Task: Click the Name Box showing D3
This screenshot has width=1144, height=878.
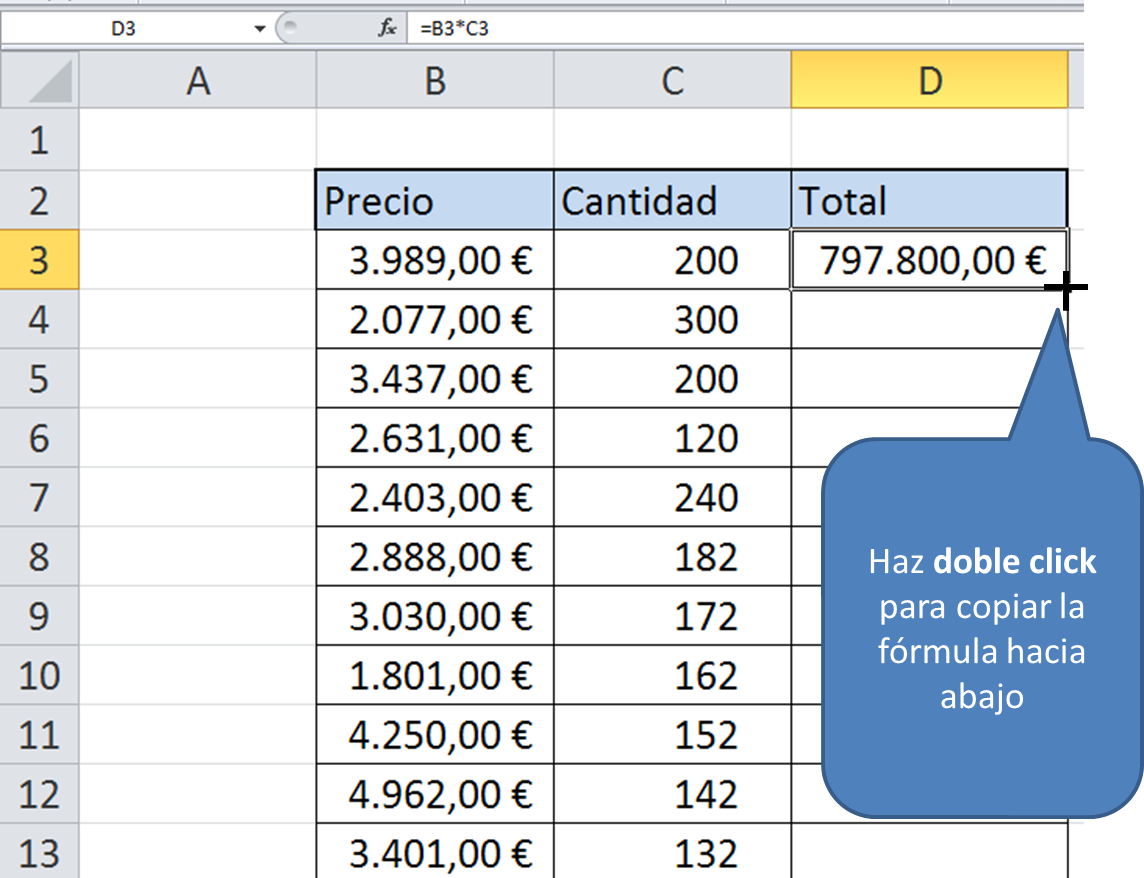Action: tap(125, 29)
